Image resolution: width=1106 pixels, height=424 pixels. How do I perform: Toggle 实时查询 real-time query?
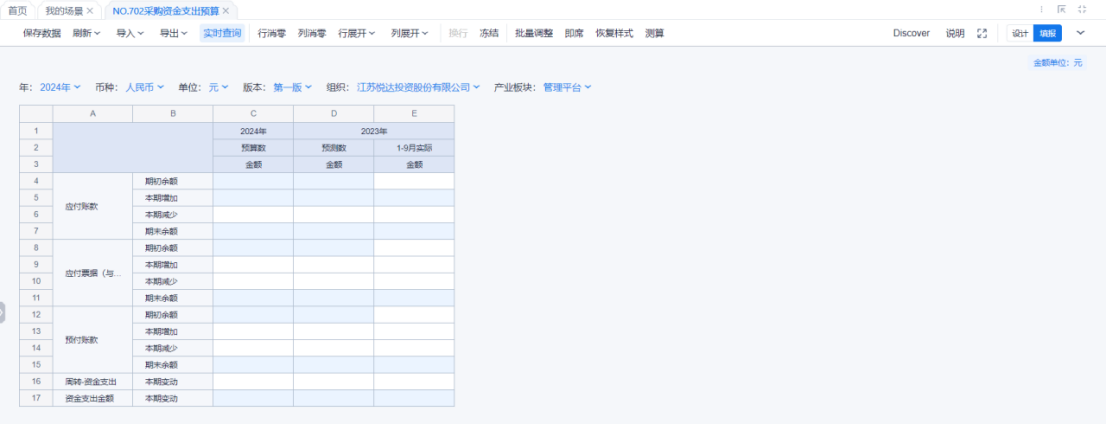[222, 33]
